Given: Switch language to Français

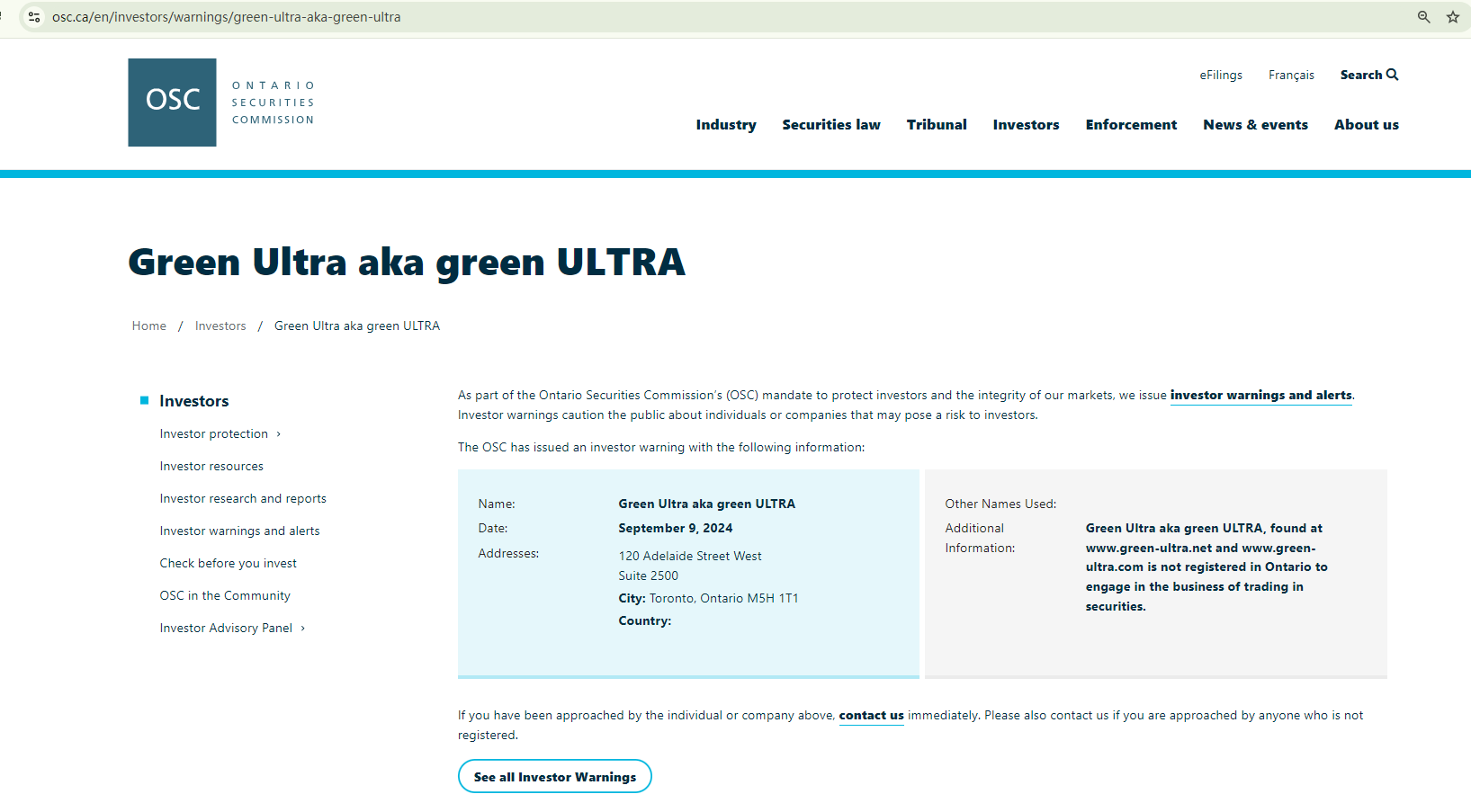Looking at the screenshot, I should click(x=1291, y=76).
